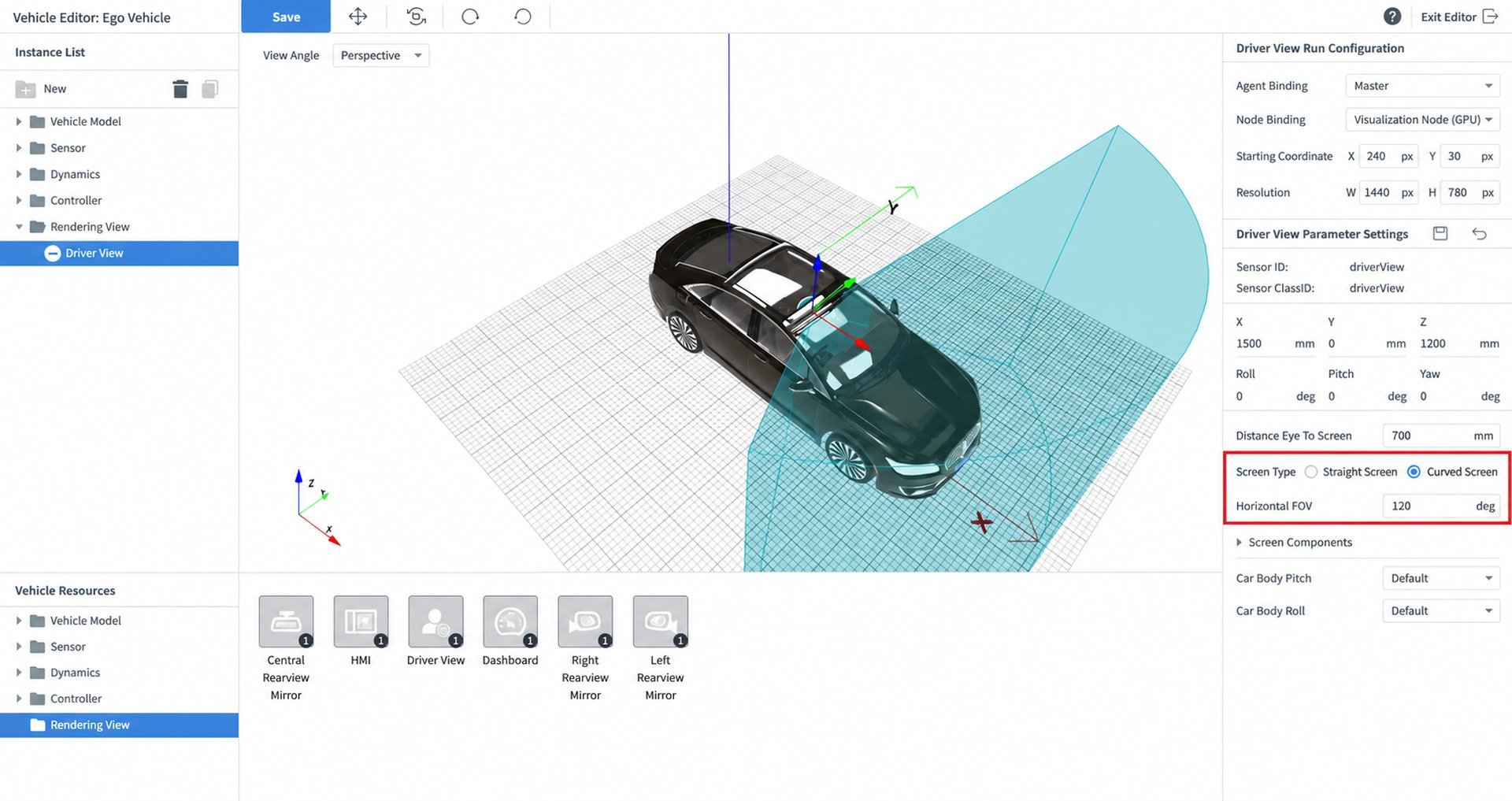Select the rotate-view tool icon
Image resolution: width=1512 pixels, height=801 pixels.
click(416, 17)
